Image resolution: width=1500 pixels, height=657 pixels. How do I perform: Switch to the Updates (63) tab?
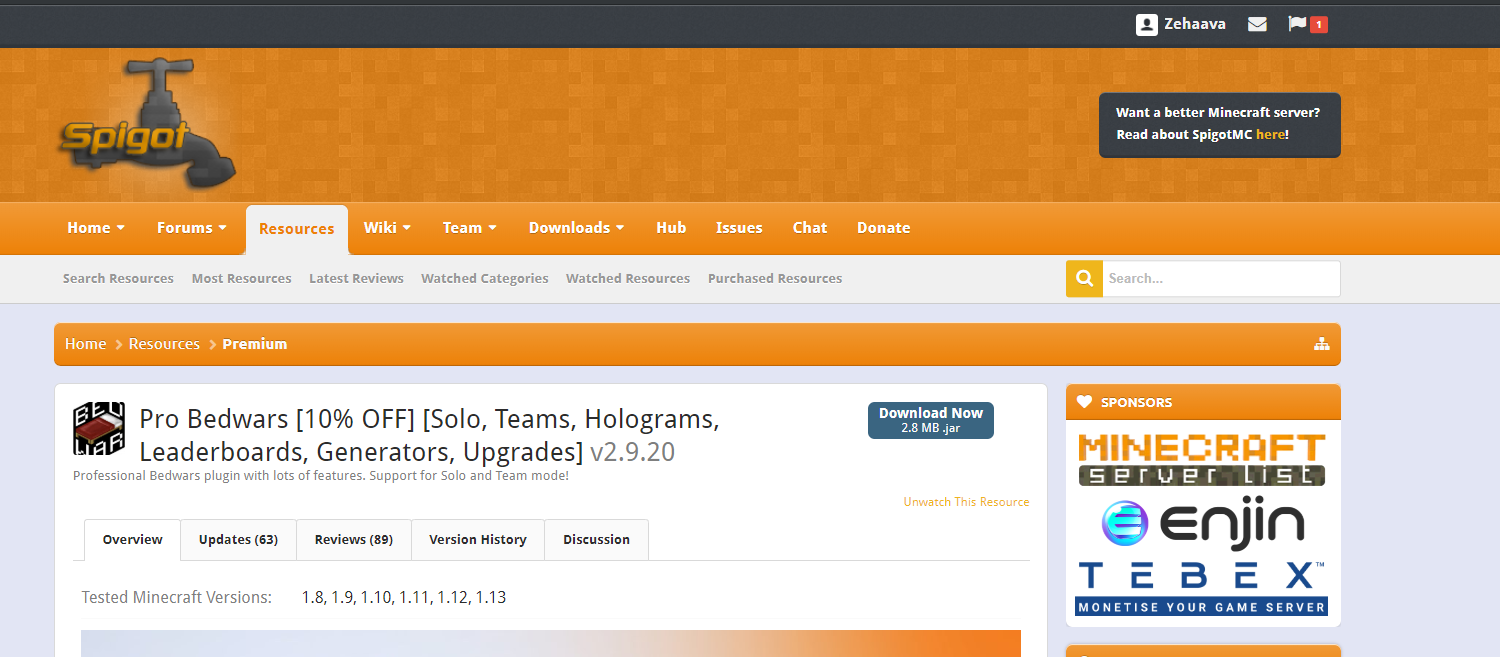point(238,540)
